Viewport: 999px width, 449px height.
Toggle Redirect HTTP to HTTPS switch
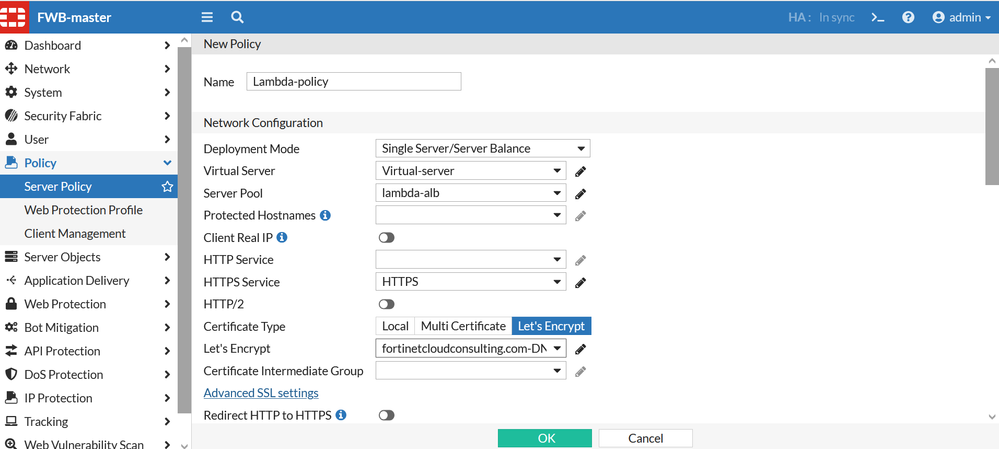[x=386, y=415]
